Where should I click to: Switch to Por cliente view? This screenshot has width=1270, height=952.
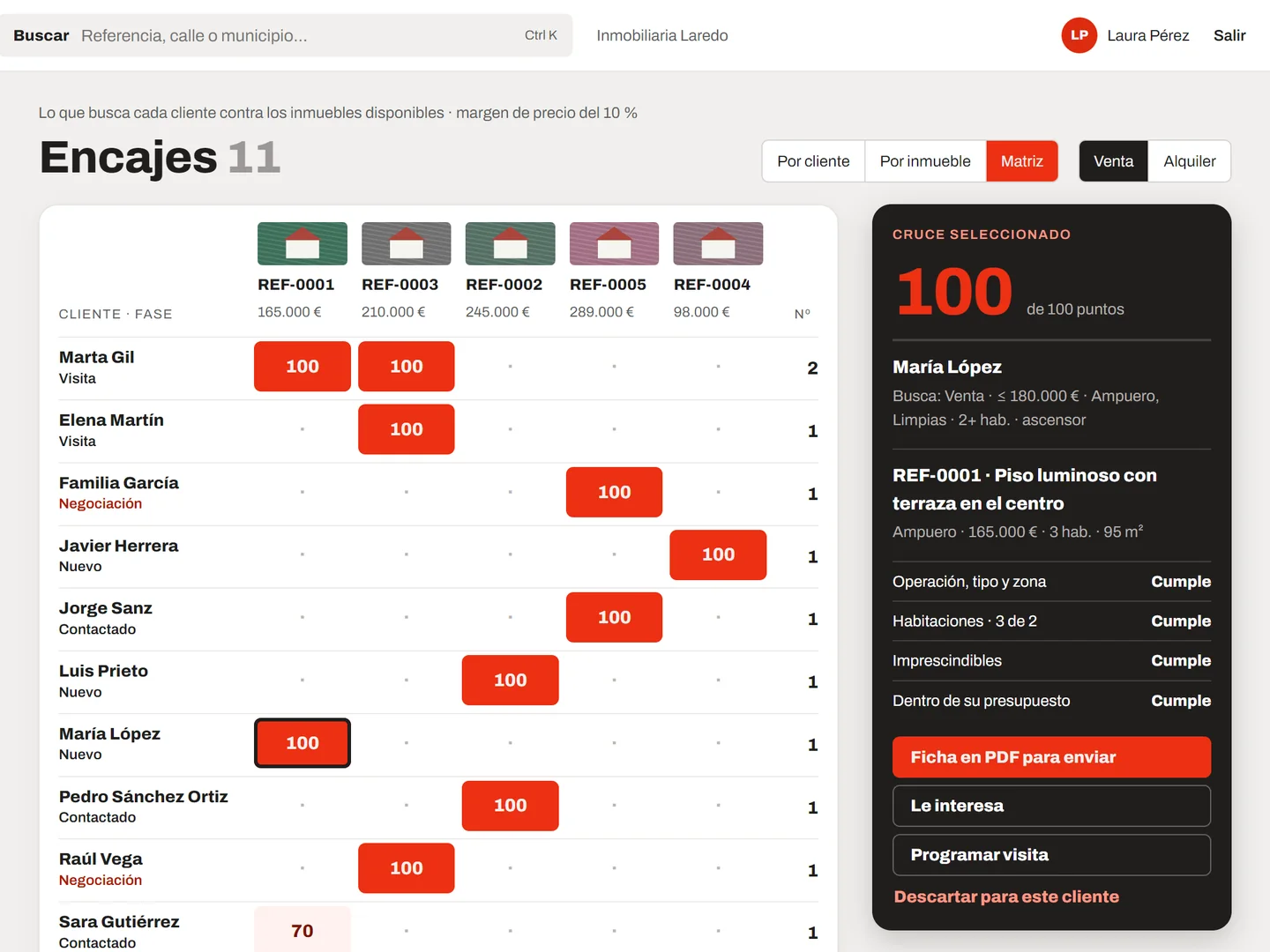coord(813,161)
